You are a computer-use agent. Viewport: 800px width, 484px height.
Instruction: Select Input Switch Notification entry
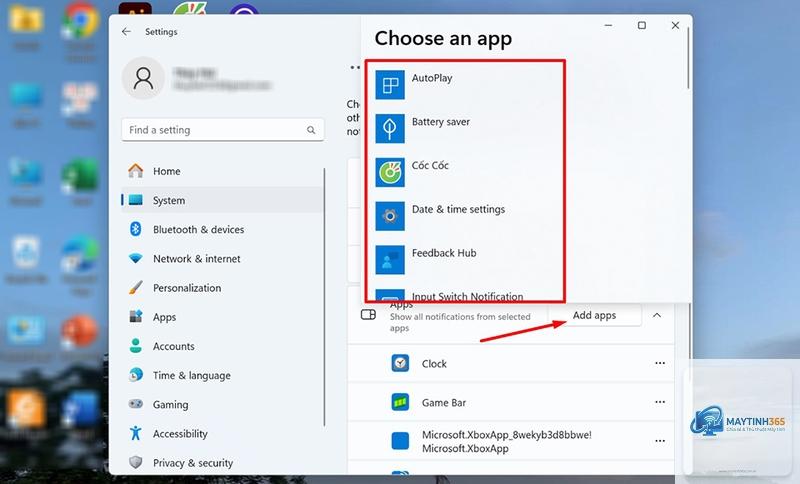point(465,295)
